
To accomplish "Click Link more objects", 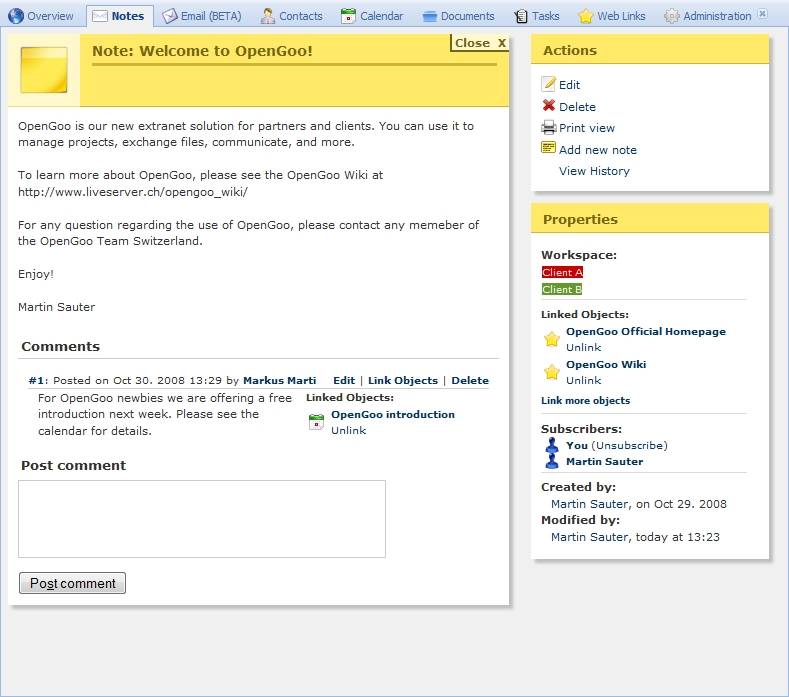I will pos(585,401).
